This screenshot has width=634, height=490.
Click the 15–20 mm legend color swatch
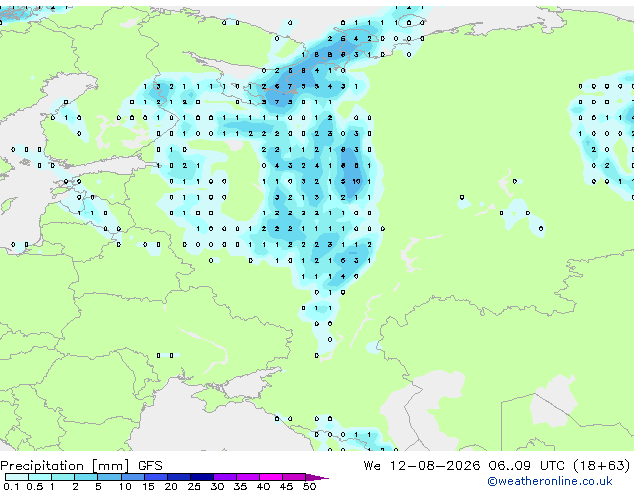(x=155, y=477)
